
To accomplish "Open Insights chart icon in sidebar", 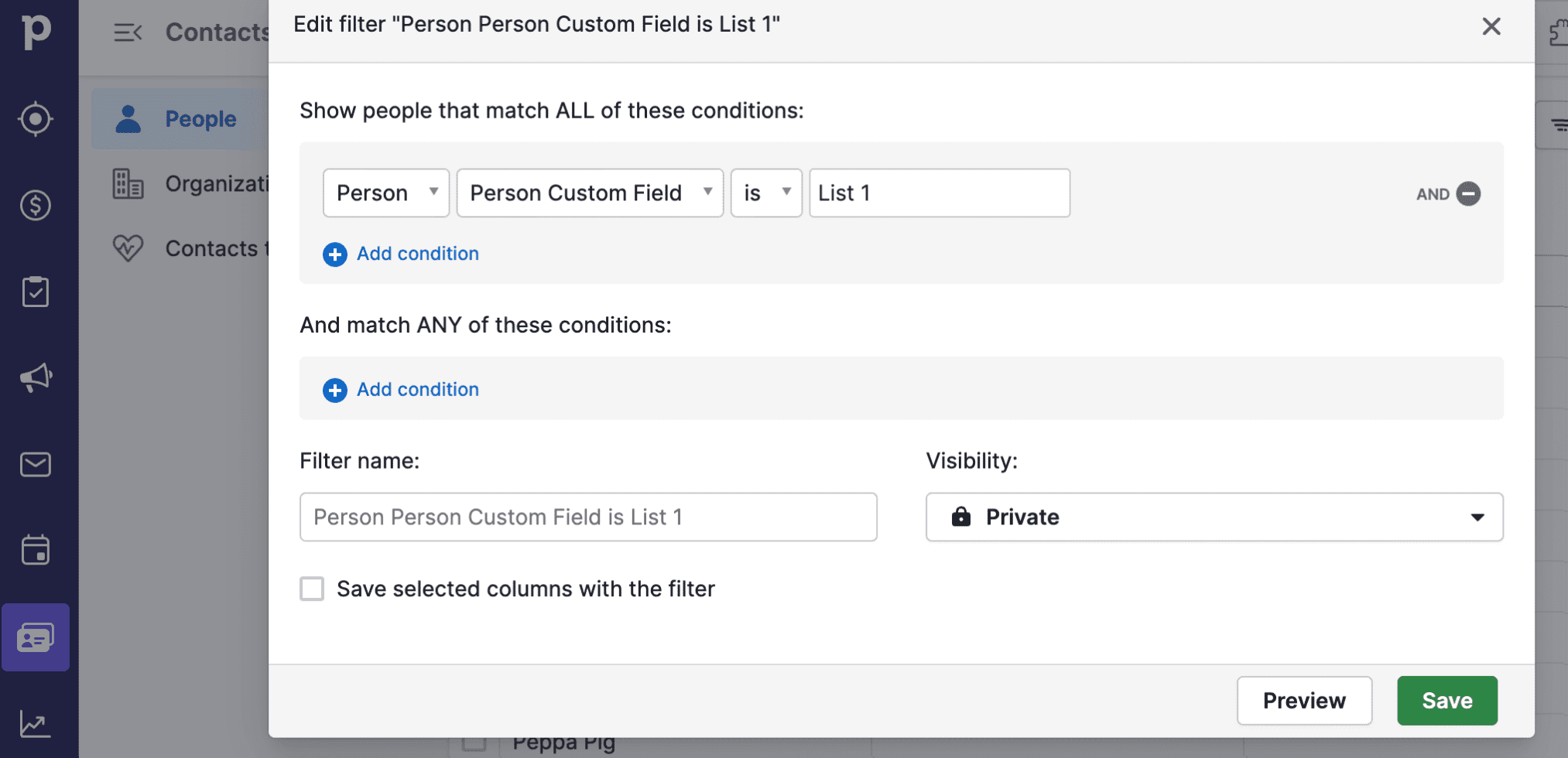I will pyautogui.click(x=36, y=724).
